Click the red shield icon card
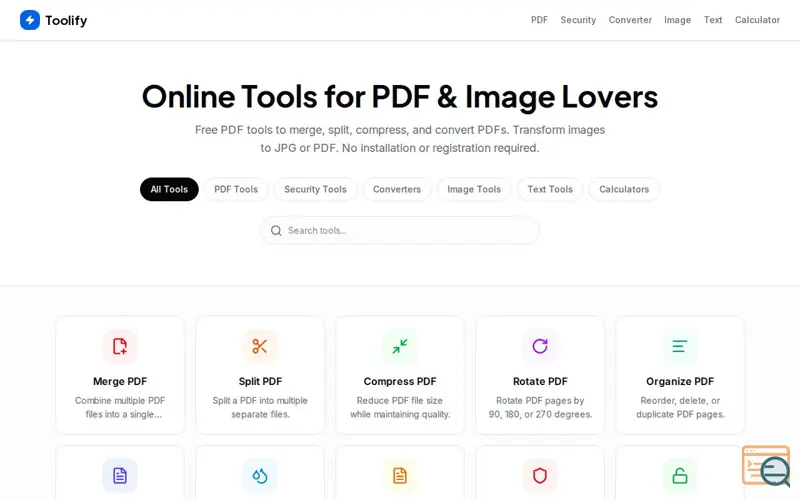This screenshot has width=800, height=500. (x=540, y=473)
